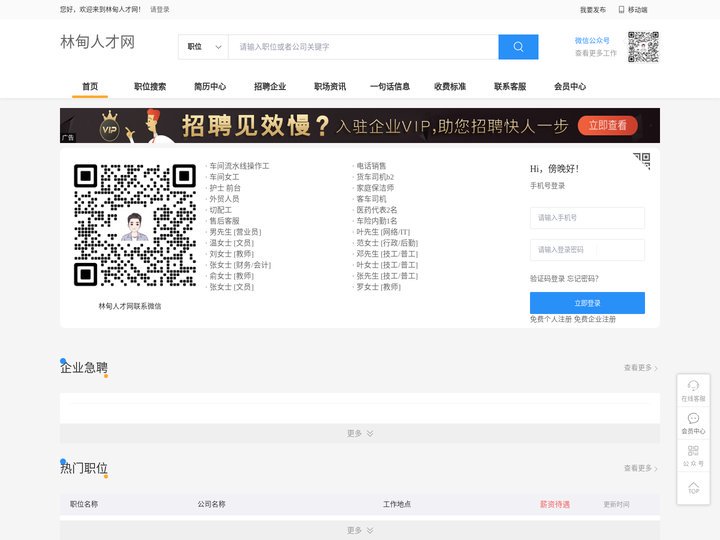This screenshot has height=540, width=720.
Task: Open 会员中心 chat icon in floating sidebar
Action: point(693,423)
